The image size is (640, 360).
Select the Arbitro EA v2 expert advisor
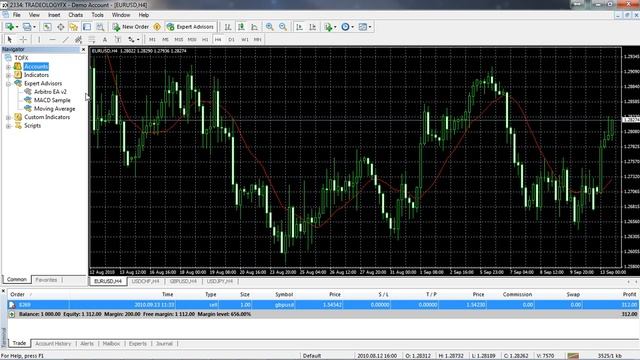pos(50,92)
